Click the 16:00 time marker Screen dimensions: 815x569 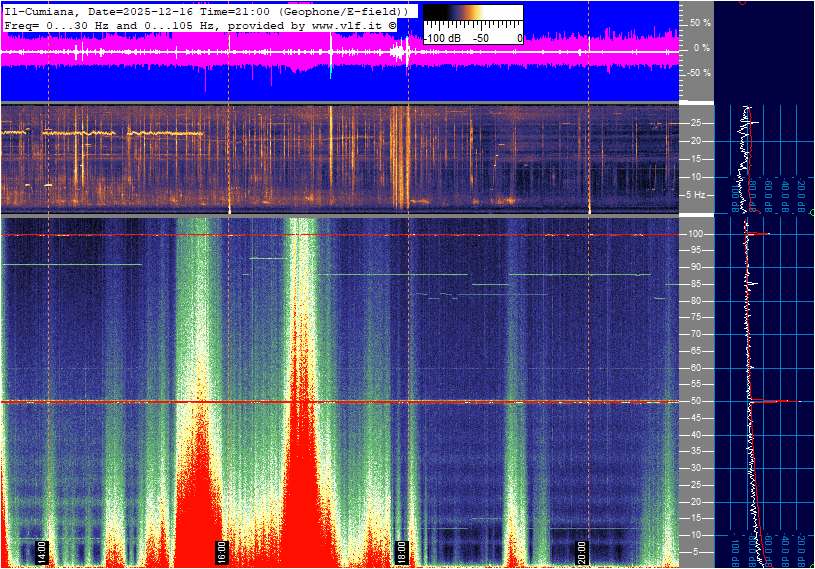tap(222, 551)
